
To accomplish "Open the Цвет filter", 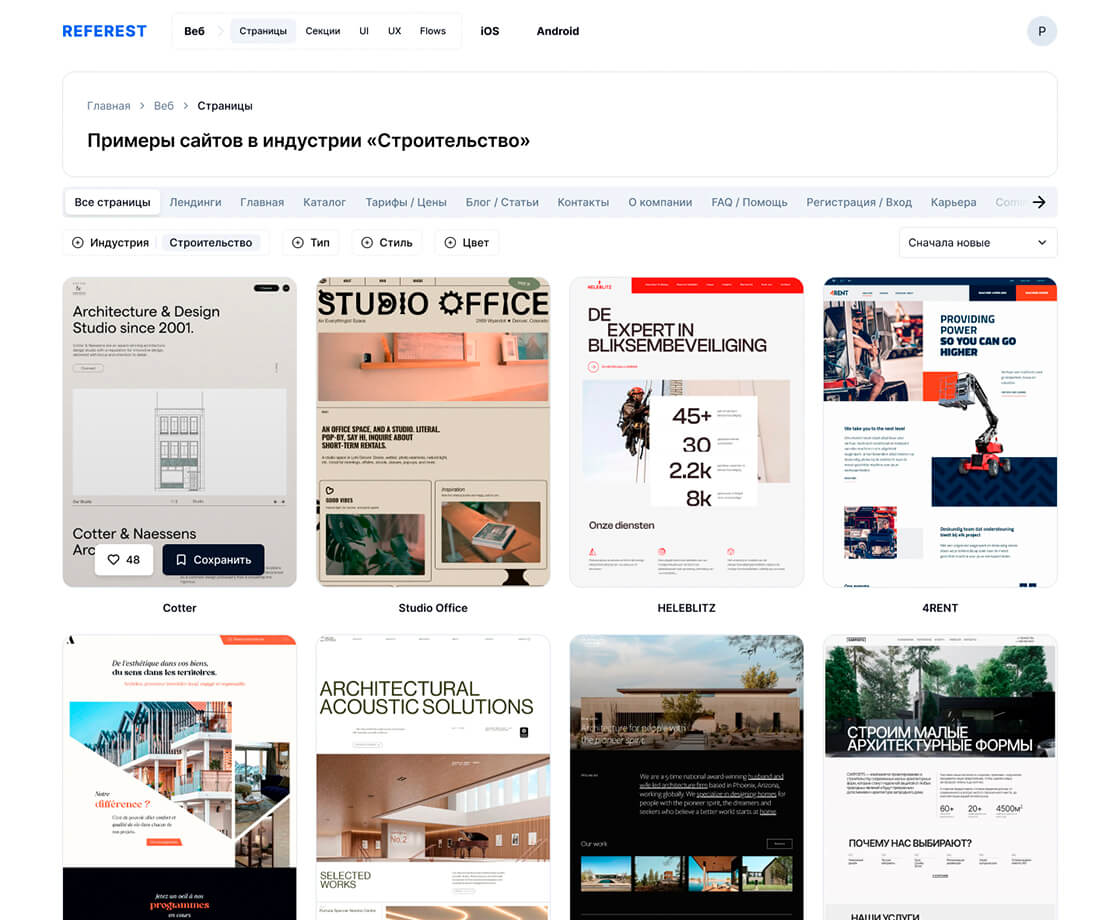I will [x=466, y=243].
